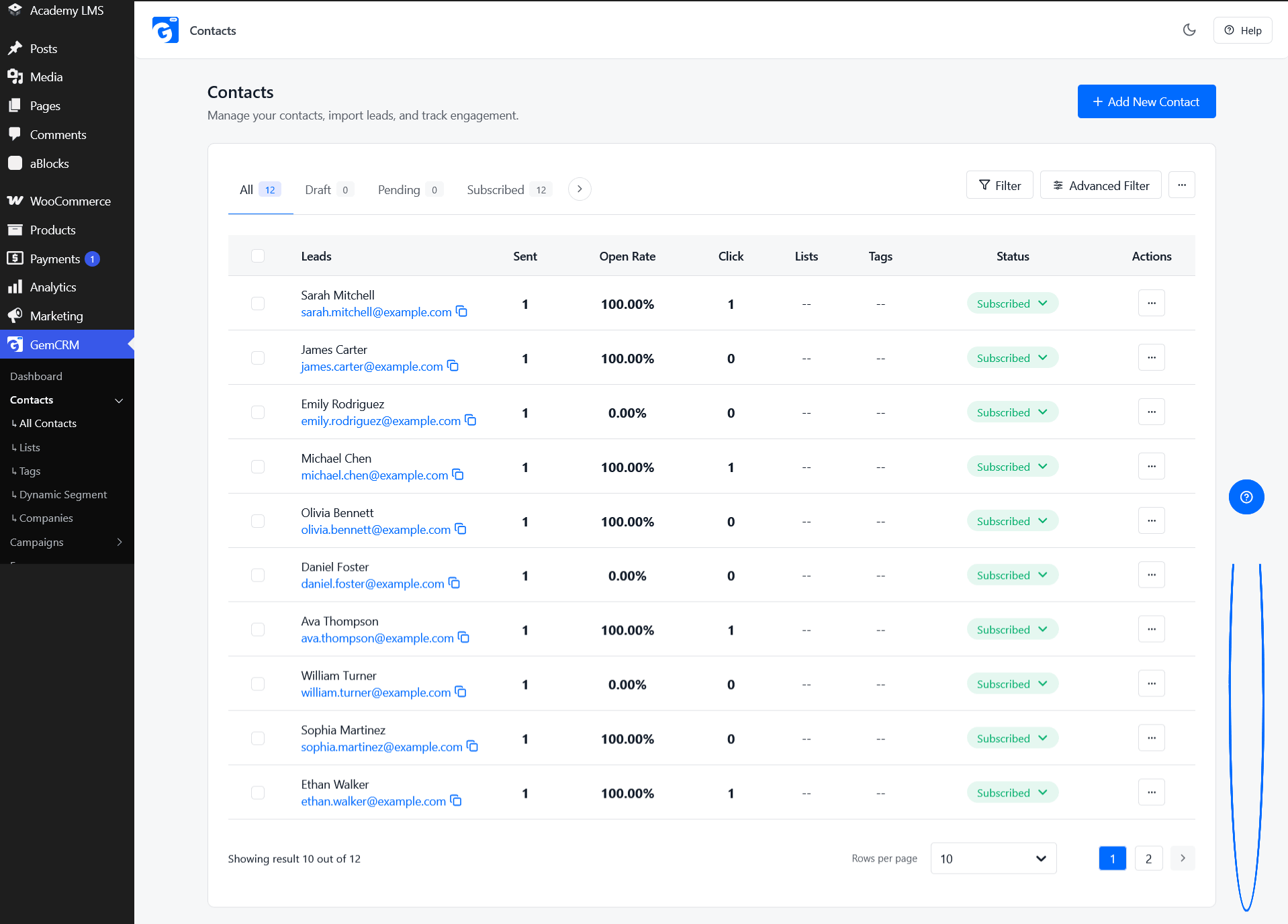Copy James Carter's email address icon
This screenshot has height=924, width=1288.
coord(453,365)
